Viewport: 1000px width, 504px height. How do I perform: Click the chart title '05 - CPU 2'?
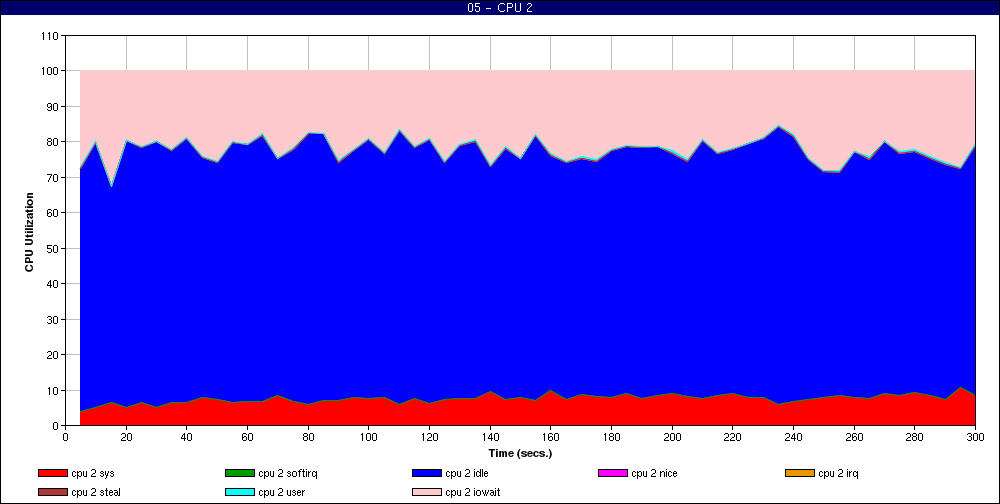(499, 8)
